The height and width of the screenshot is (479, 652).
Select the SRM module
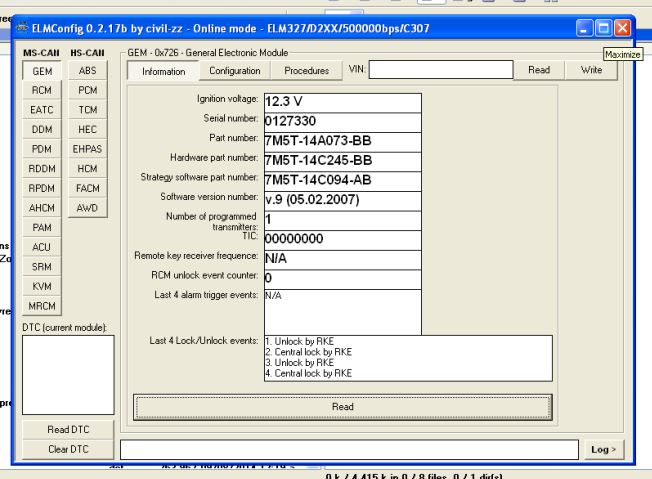click(x=42, y=267)
